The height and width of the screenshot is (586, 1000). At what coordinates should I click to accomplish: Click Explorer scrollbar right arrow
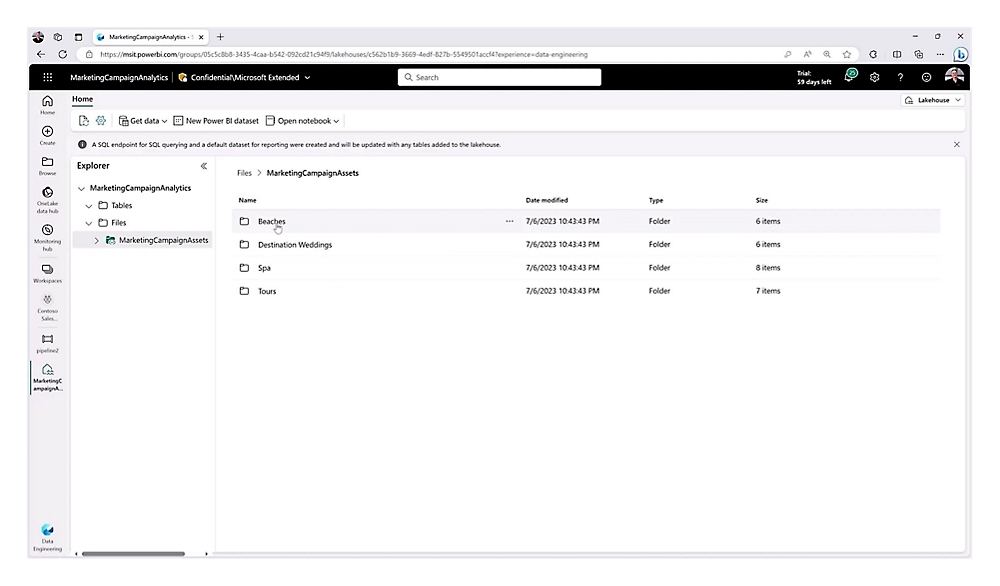tap(206, 553)
